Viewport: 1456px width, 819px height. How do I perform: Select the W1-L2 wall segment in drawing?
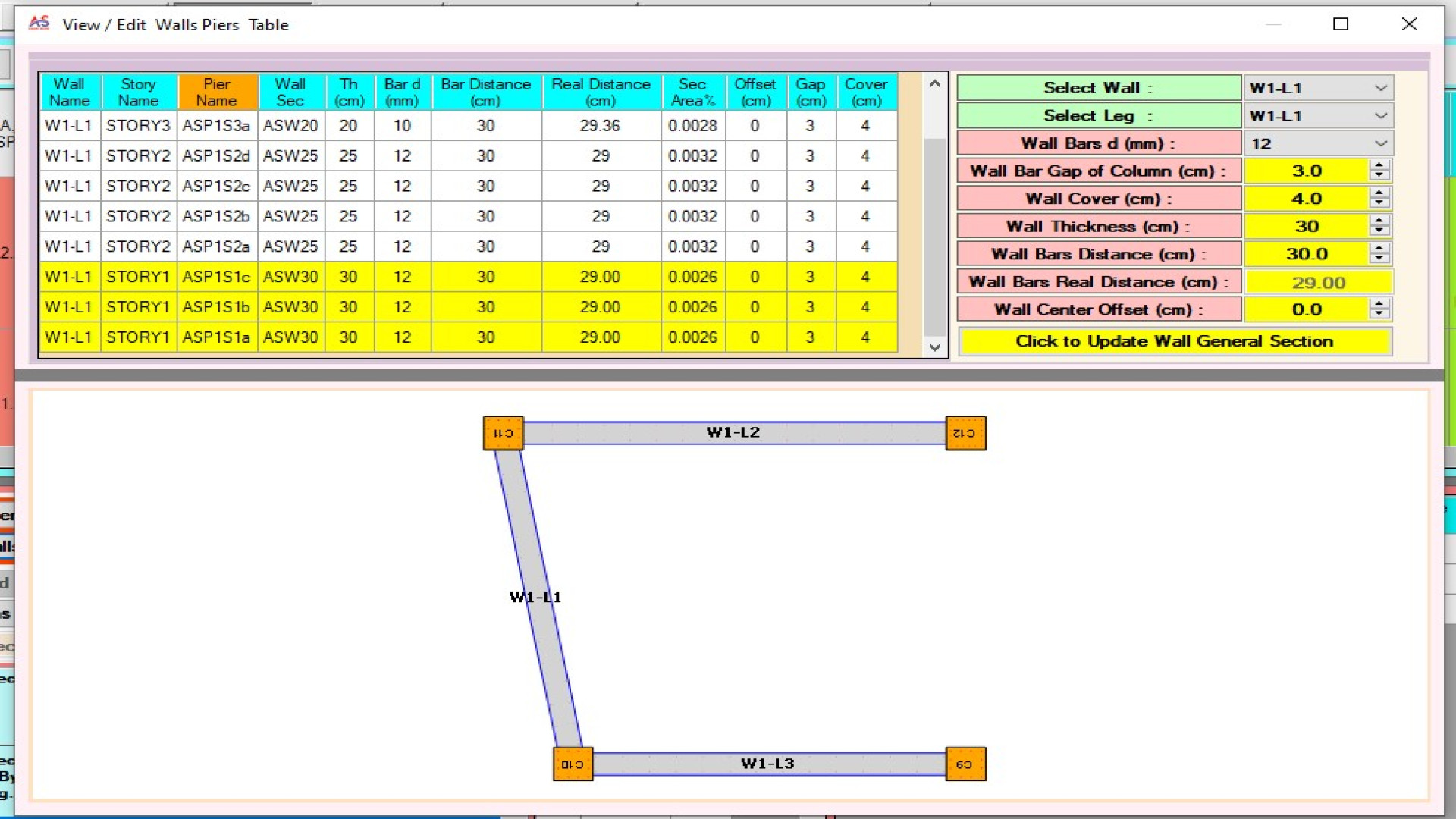[x=733, y=433]
